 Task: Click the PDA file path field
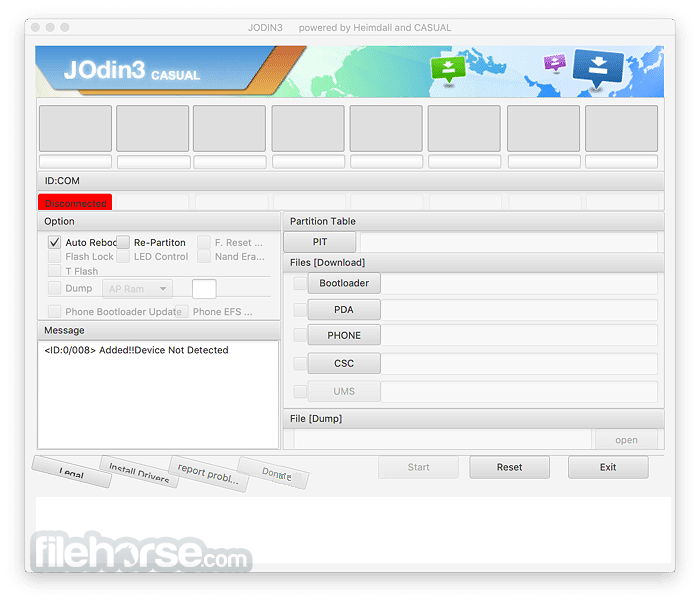[x=519, y=310]
